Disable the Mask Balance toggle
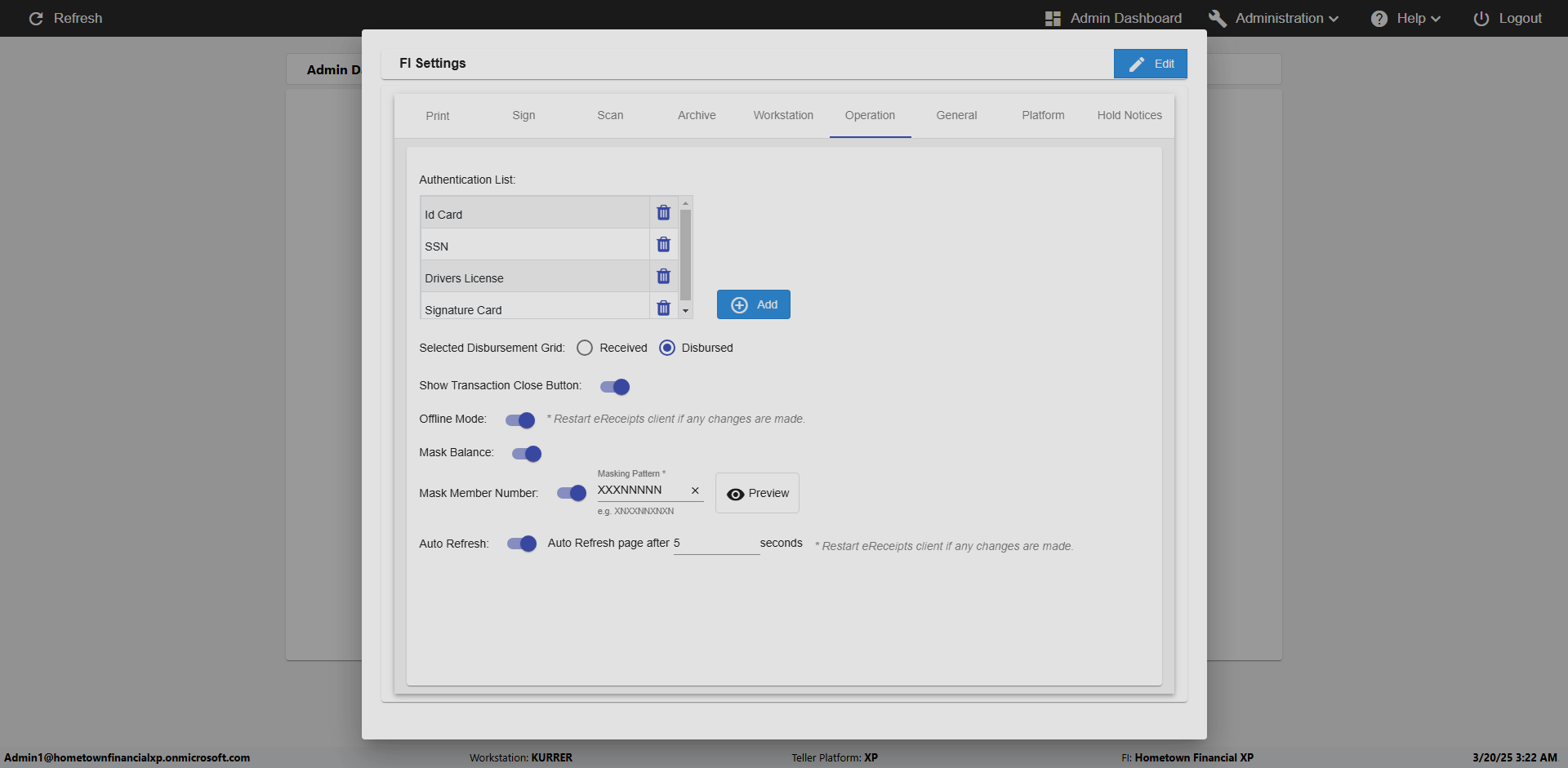Screen dimensions: 1568x768 [x=527, y=454]
